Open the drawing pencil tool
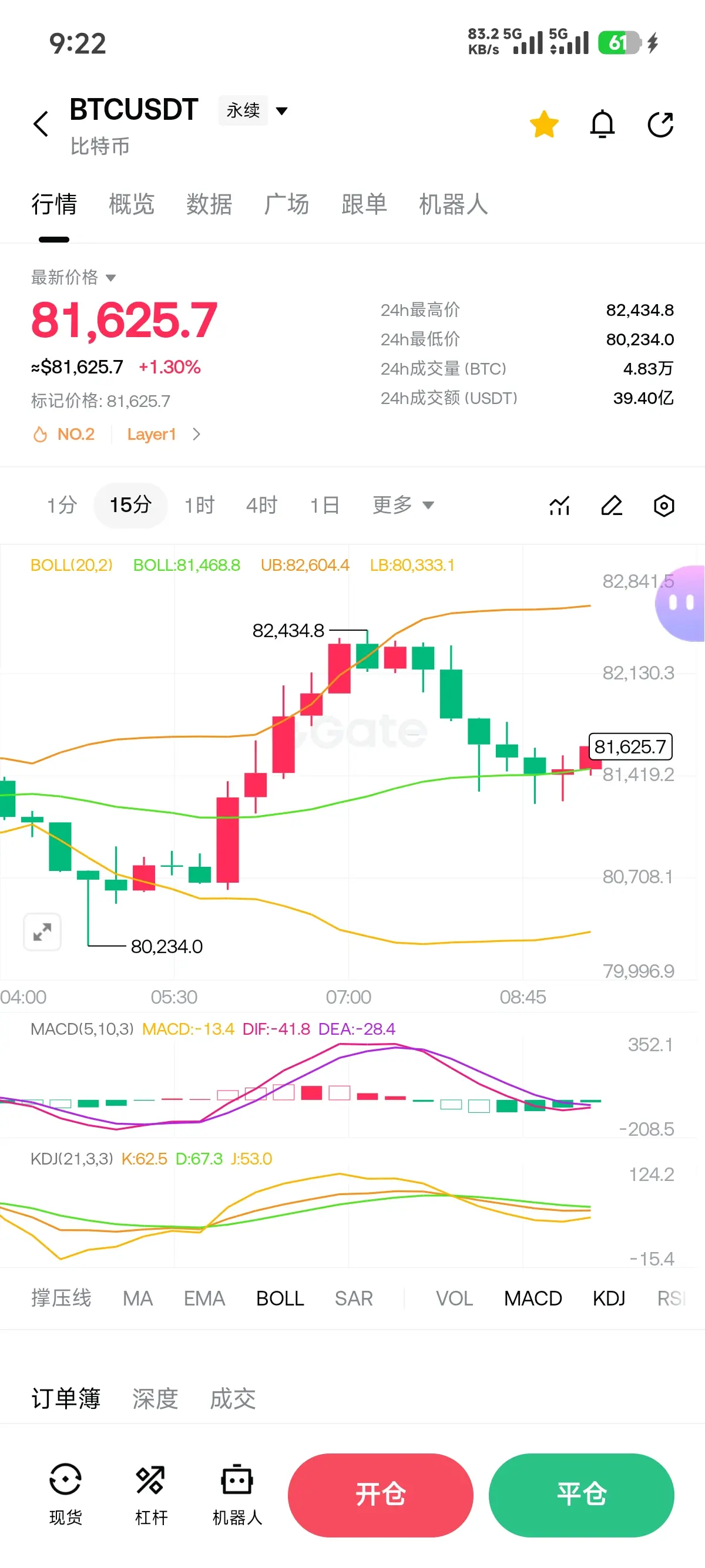Viewport: 705px width, 1568px height. coord(612,505)
